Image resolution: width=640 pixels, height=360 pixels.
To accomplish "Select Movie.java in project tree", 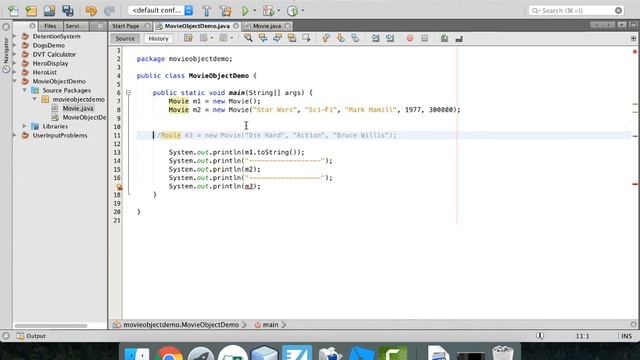I will point(78,108).
